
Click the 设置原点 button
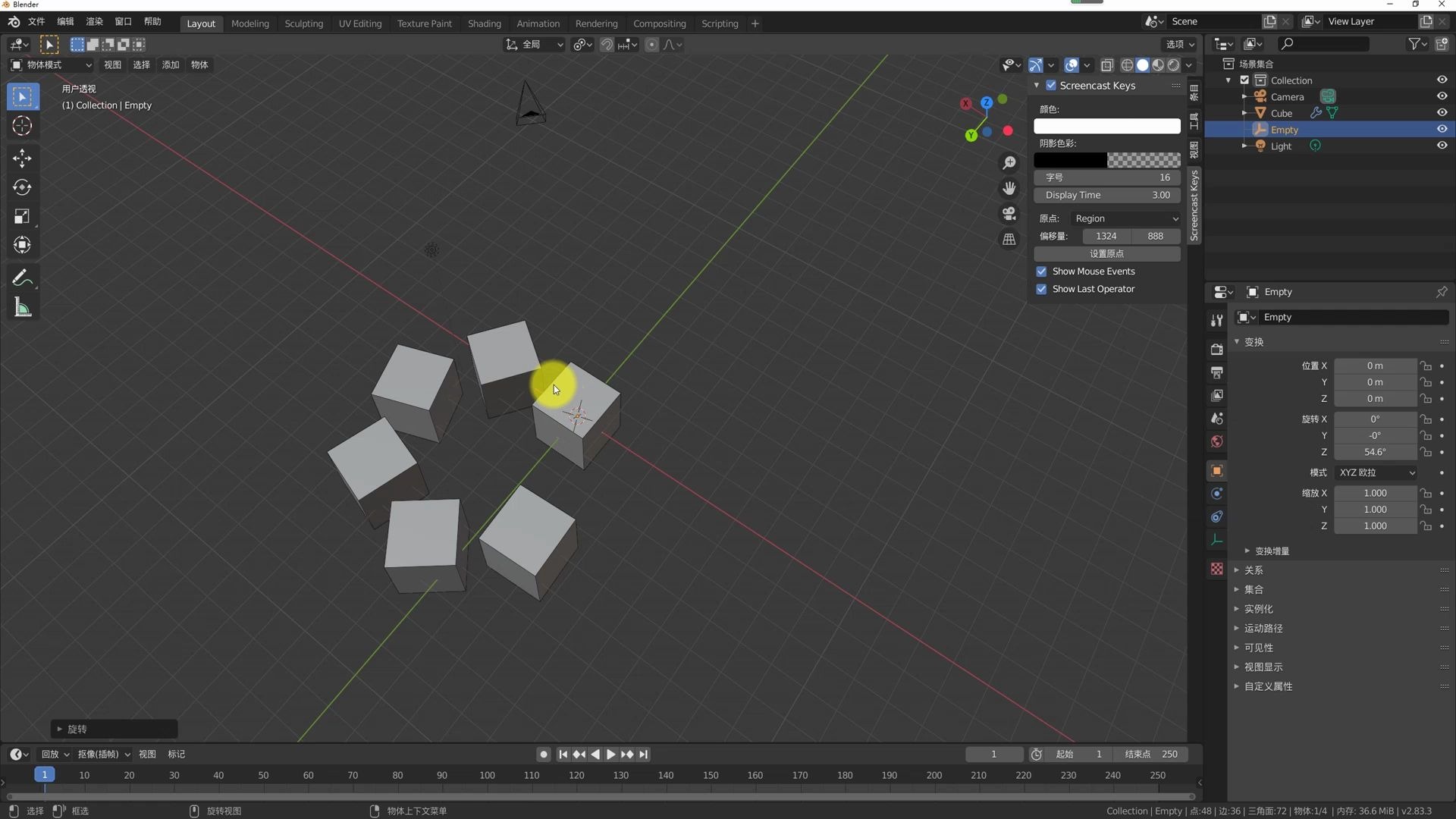click(x=1106, y=253)
